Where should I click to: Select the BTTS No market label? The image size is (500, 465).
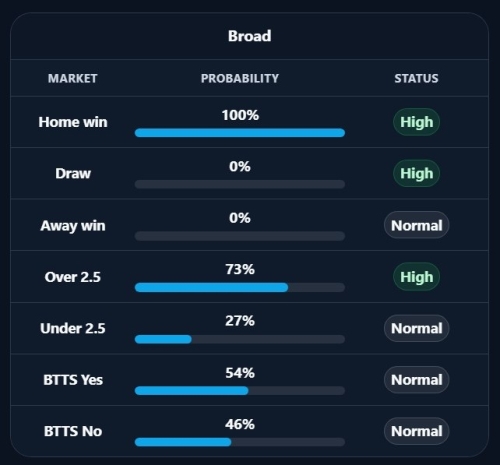pyautogui.click(x=73, y=431)
